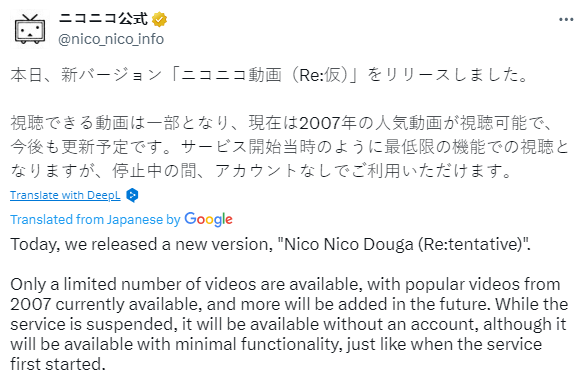Click the Japanese line mentioning アカウントなし
The image size is (583, 391).
262,171
